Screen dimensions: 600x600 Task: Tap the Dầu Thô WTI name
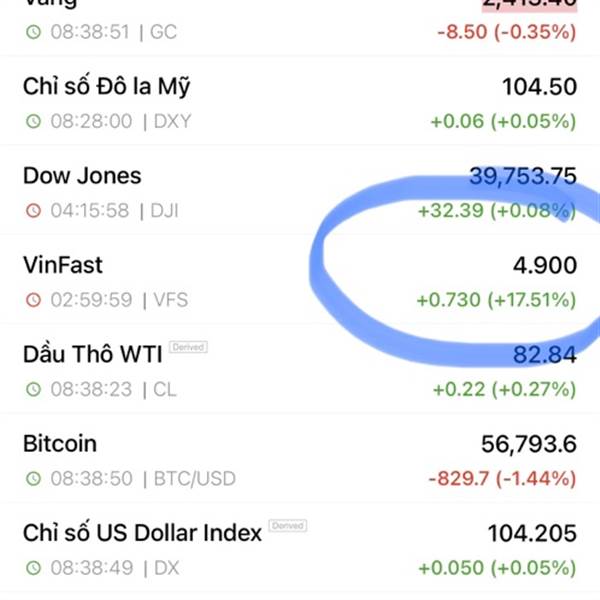[93, 354]
